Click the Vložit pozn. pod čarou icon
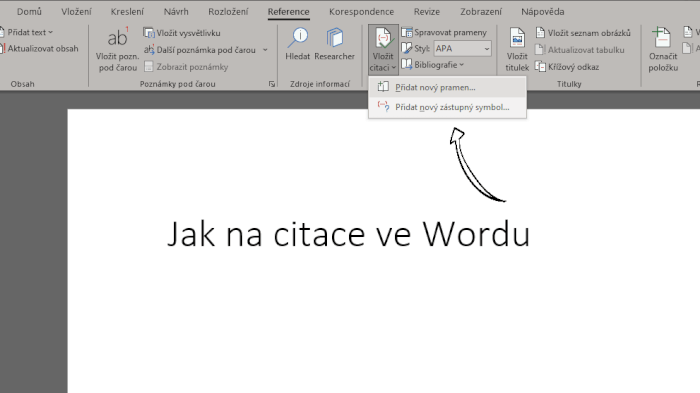The width and height of the screenshot is (700, 393). [117, 38]
